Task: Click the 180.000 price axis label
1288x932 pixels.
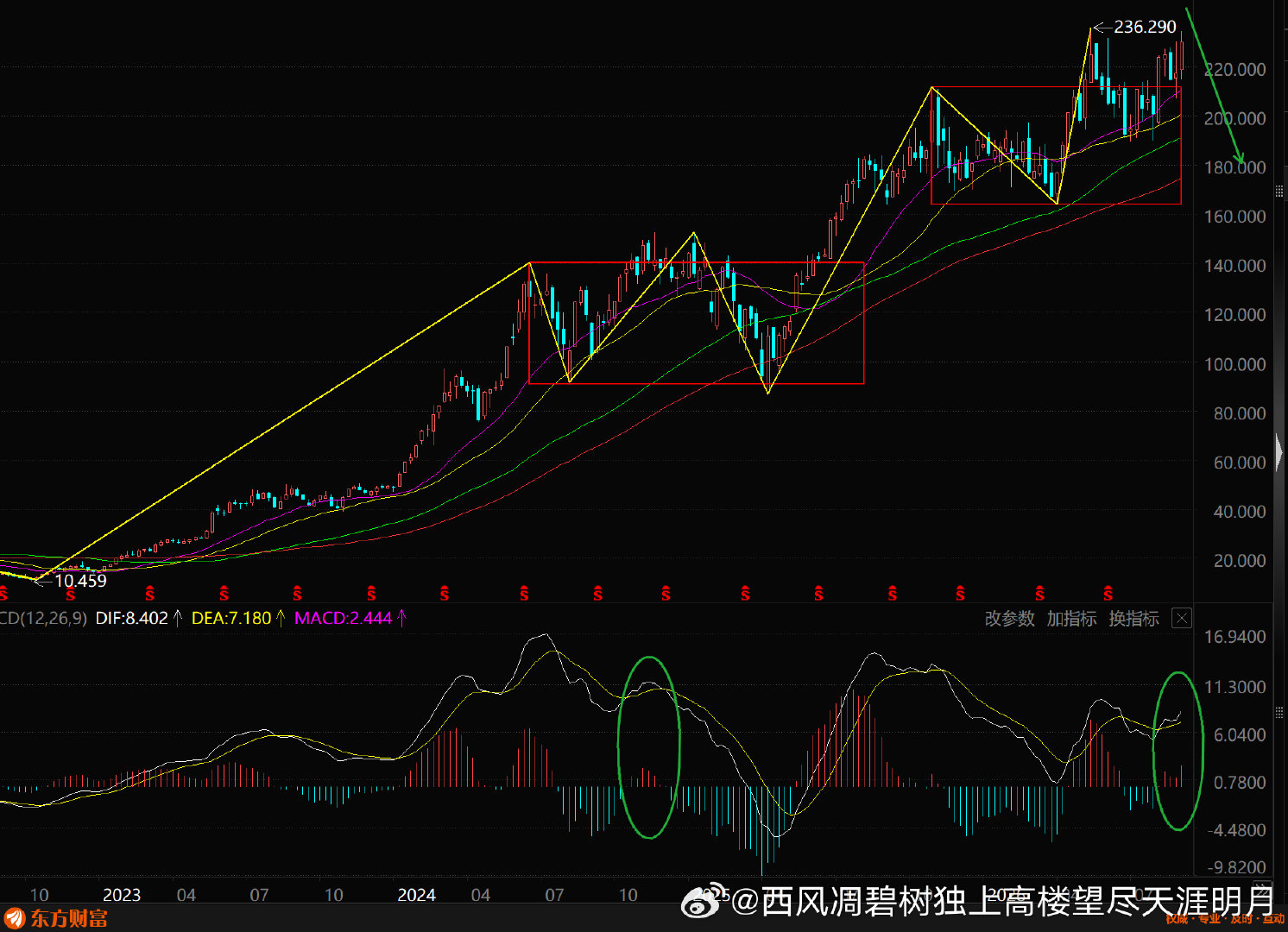Action: pos(1235,167)
